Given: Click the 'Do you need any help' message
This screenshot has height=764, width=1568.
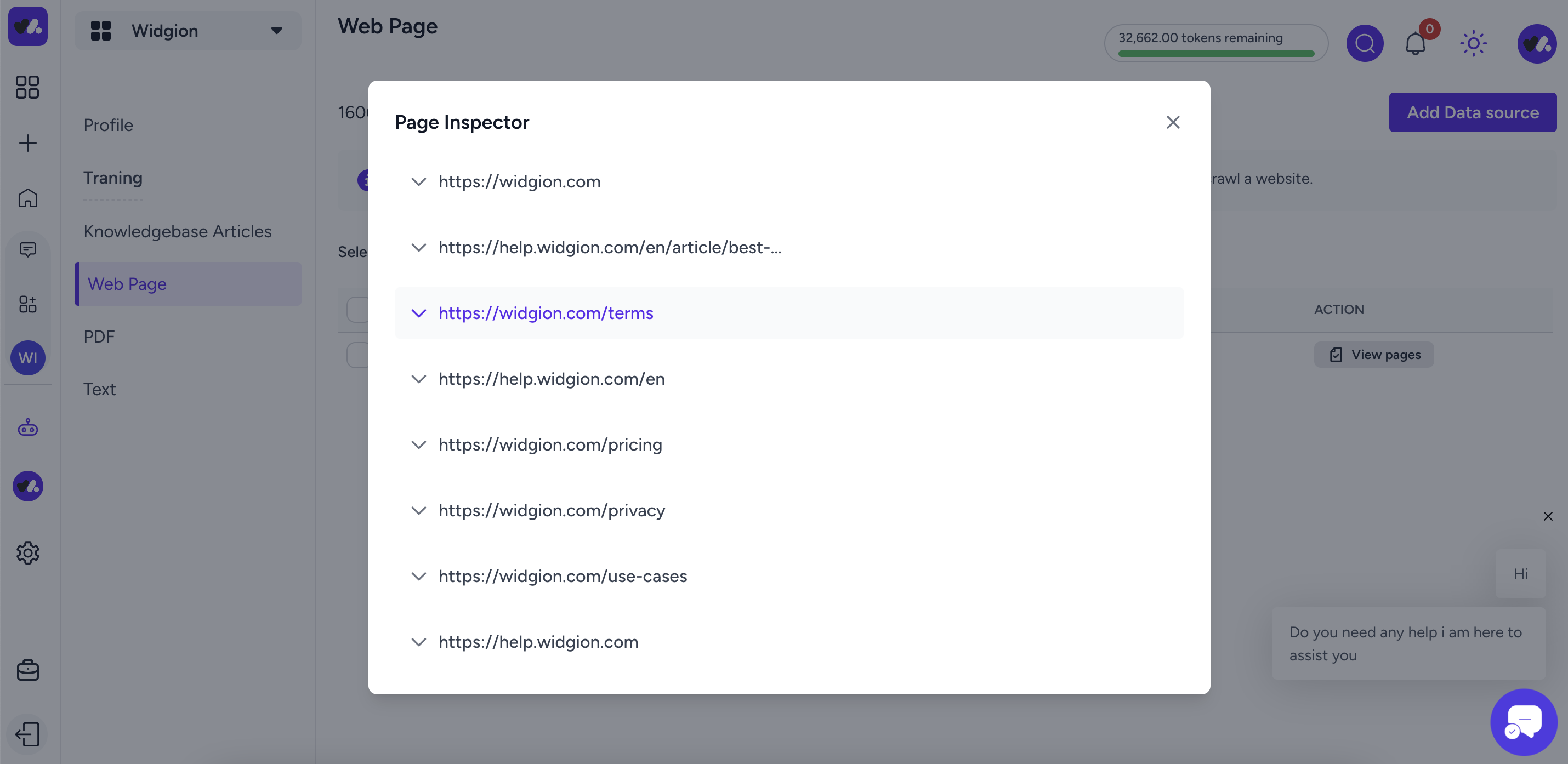Looking at the screenshot, I should coord(1408,643).
